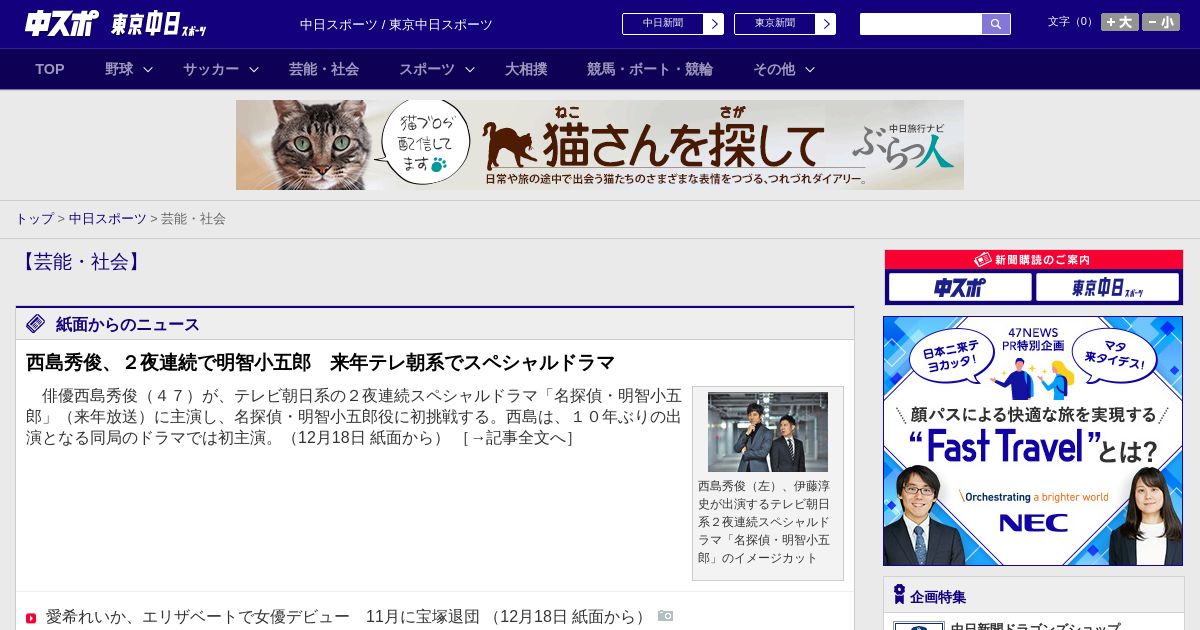This screenshot has height=630, width=1200.
Task: Click the camera icon after 愛希れいか headline
Action: coord(666,616)
